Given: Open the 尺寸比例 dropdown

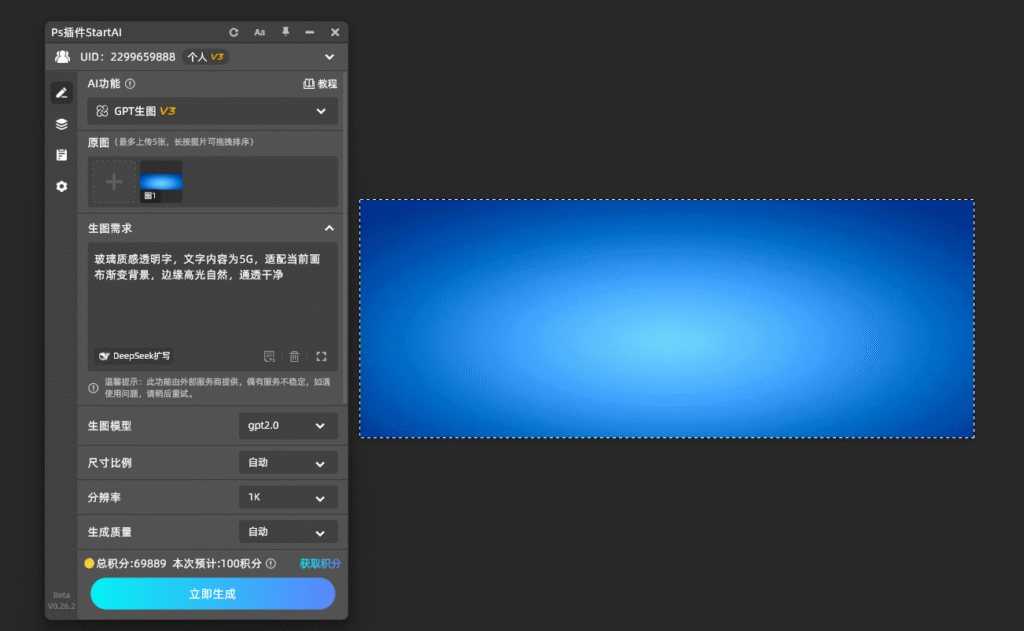Looking at the screenshot, I should 288,462.
